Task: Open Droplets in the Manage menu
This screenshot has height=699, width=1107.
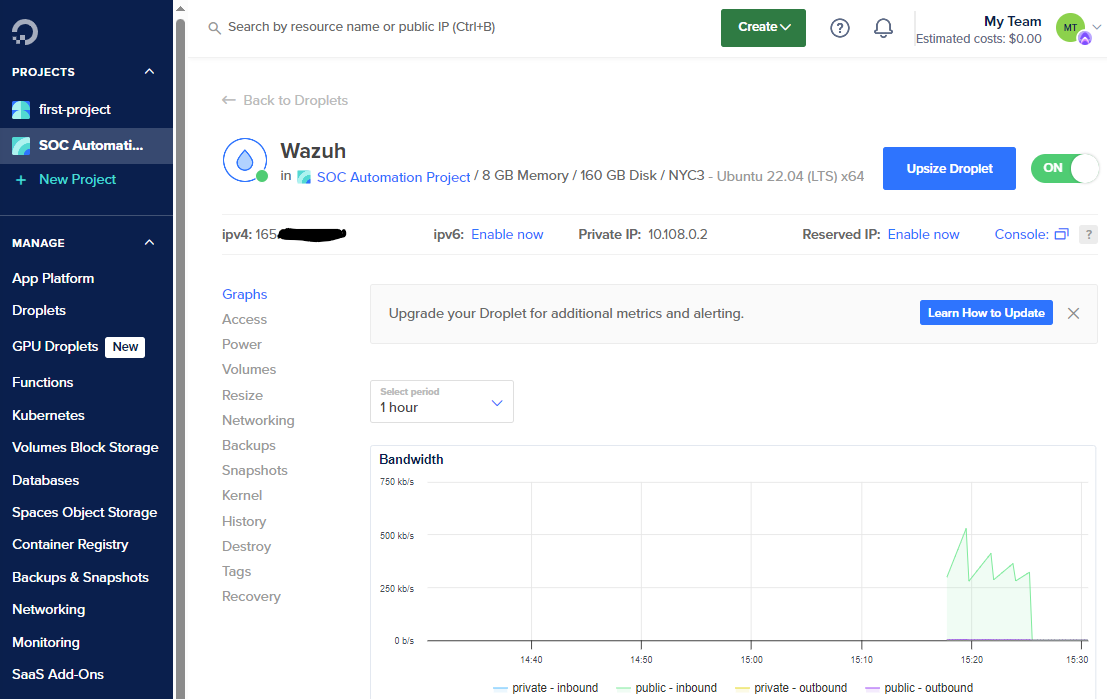Action: point(39,310)
